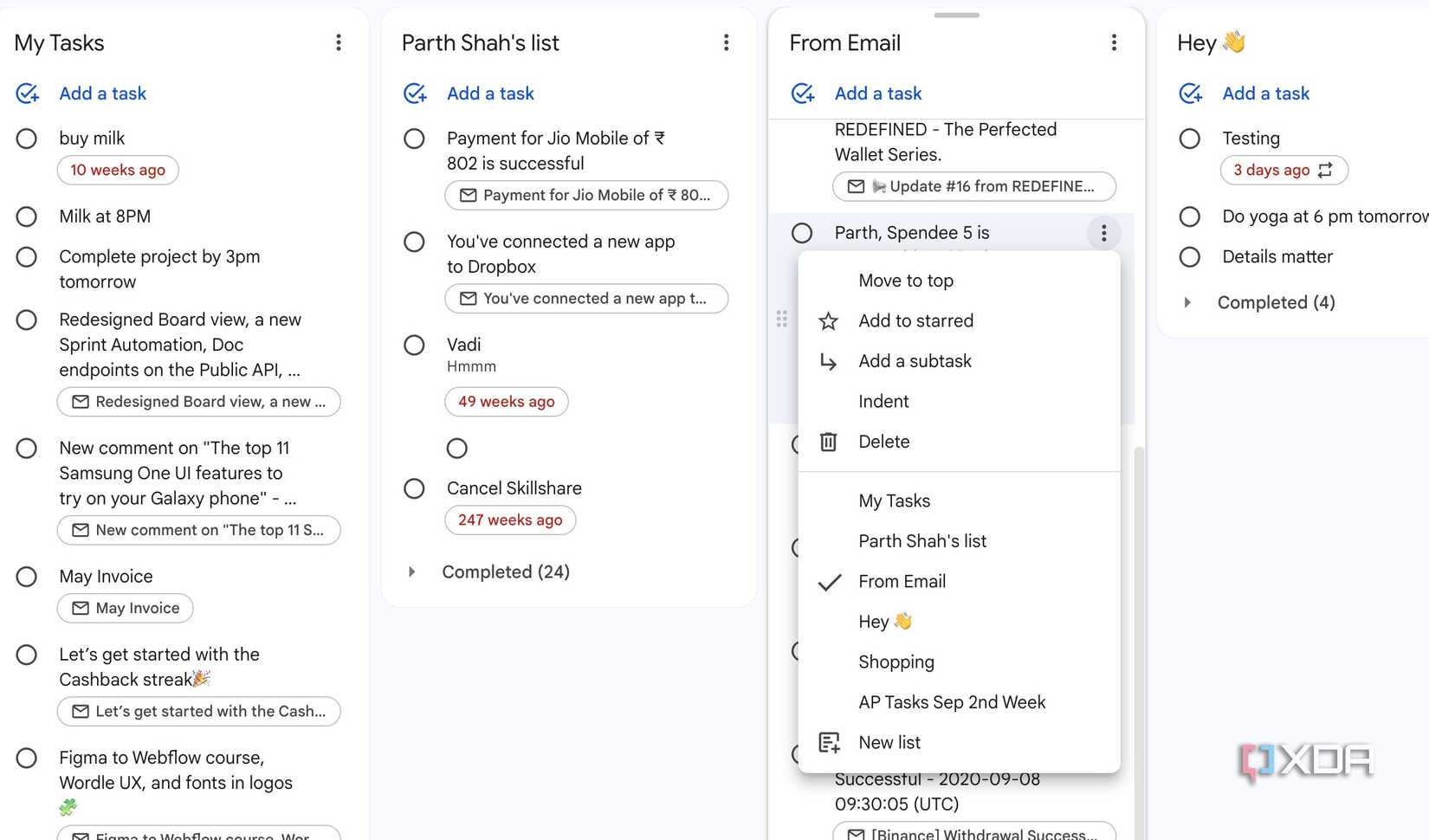Choose Move to top from the context menu

tap(906, 280)
